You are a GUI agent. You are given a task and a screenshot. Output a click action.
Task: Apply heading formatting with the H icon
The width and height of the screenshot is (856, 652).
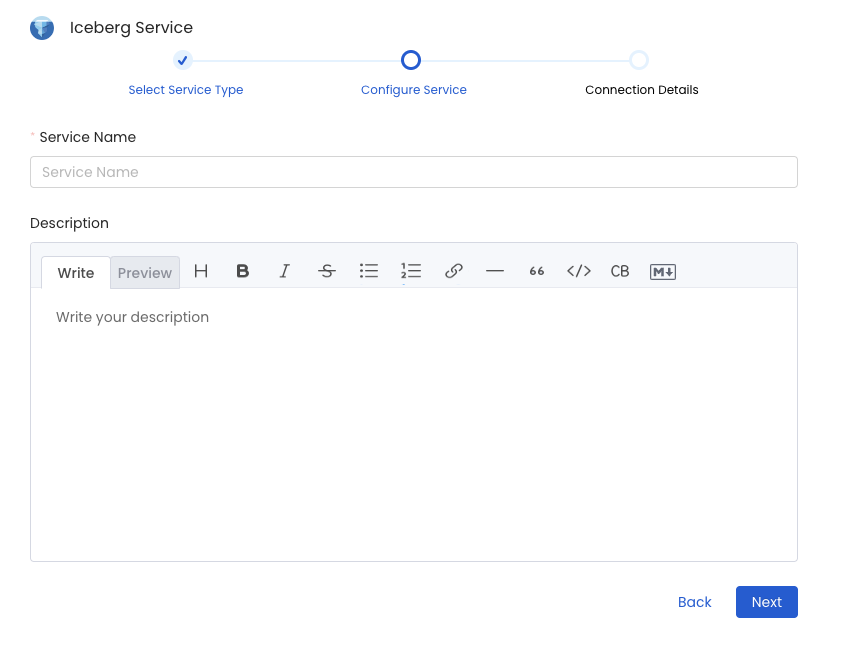coord(201,270)
